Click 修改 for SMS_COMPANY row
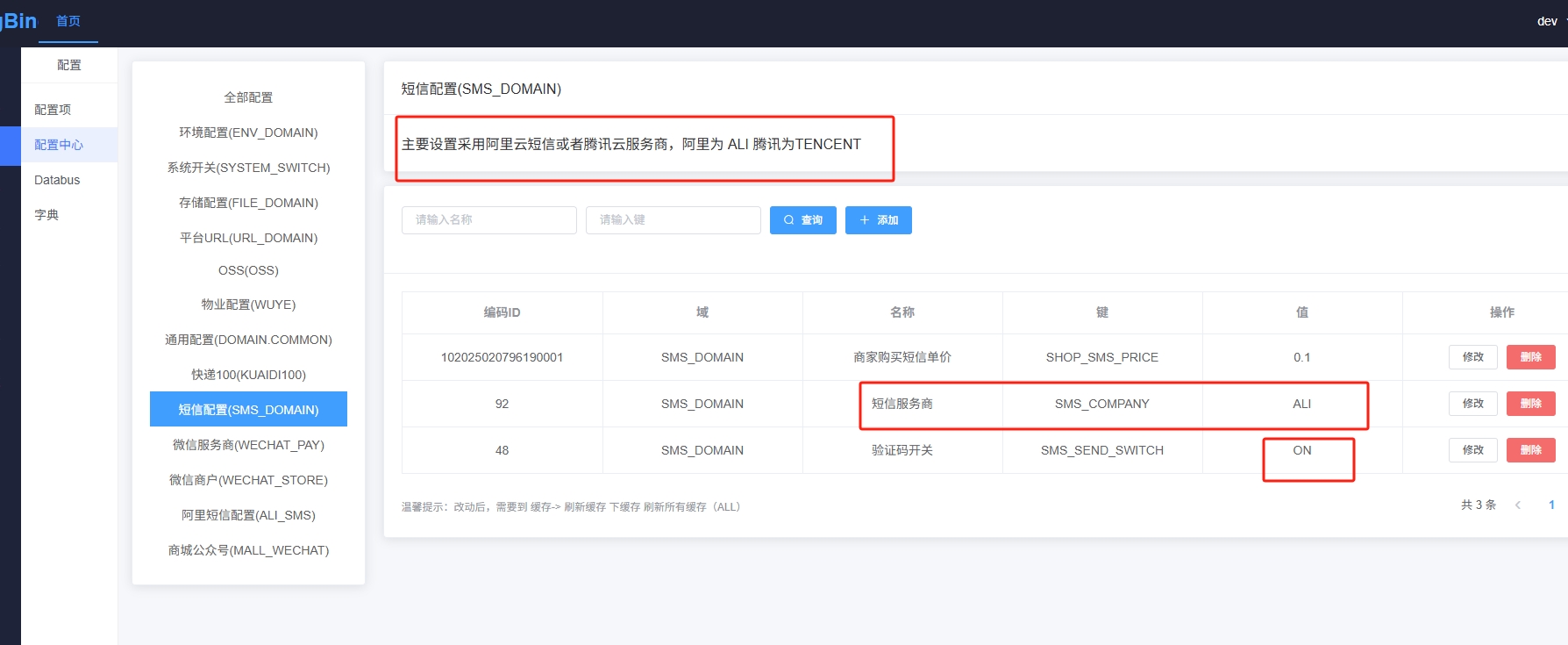1568x645 pixels. coord(1473,404)
